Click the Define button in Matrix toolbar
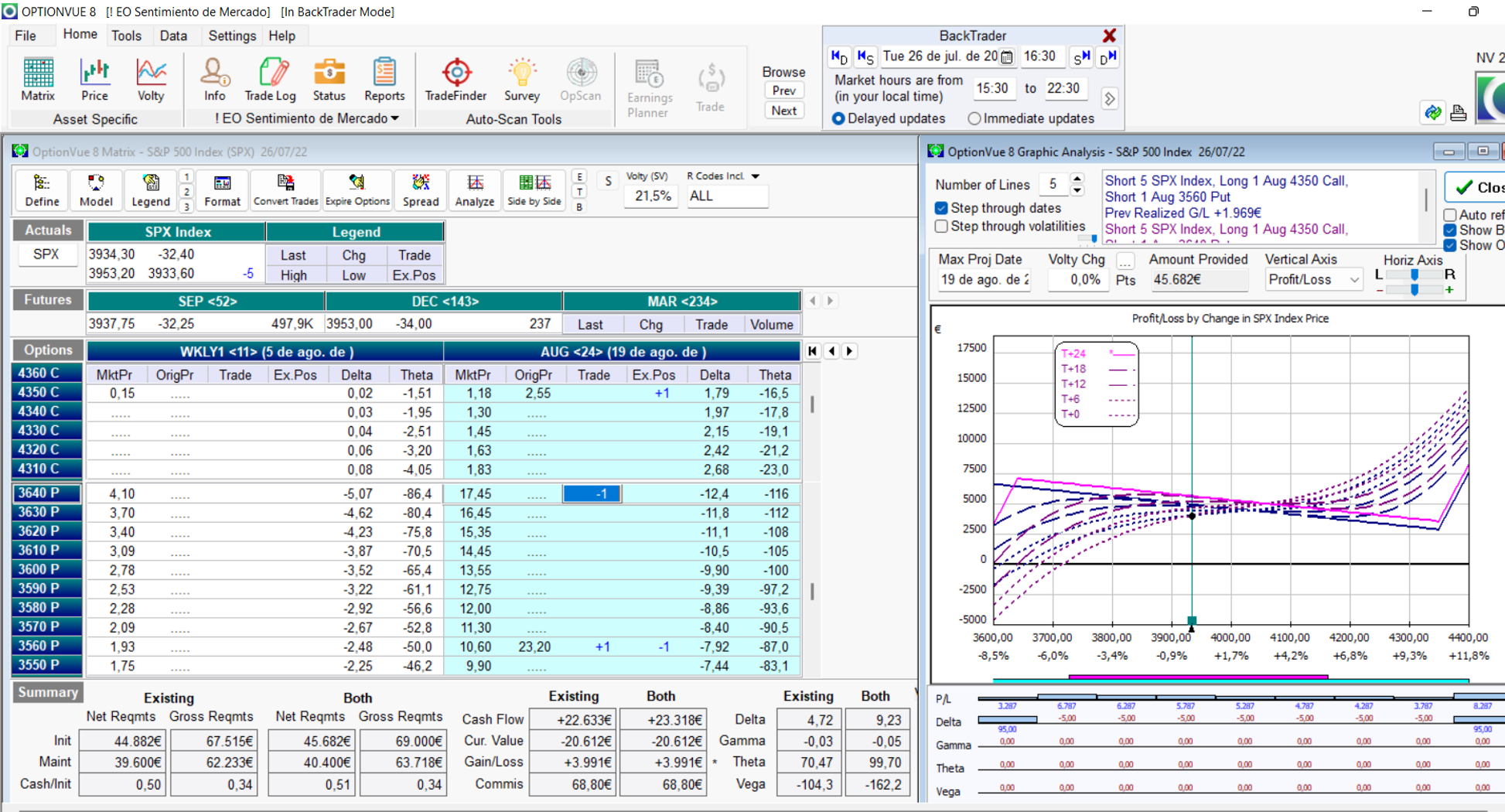The width and height of the screenshot is (1505, 812). [x=42, y=190]
